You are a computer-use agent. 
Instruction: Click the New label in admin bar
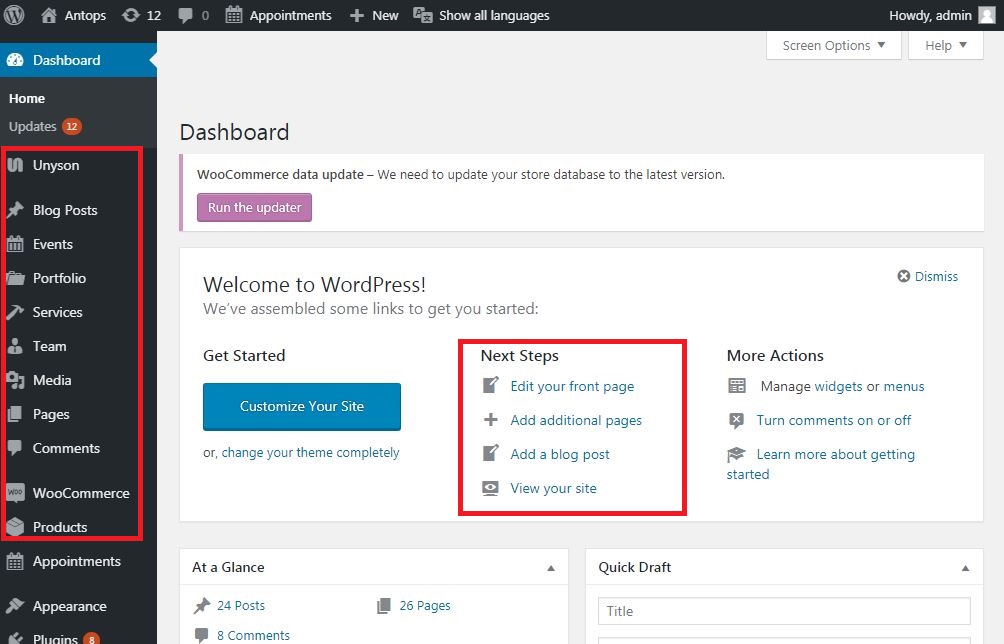click(385, 15)
